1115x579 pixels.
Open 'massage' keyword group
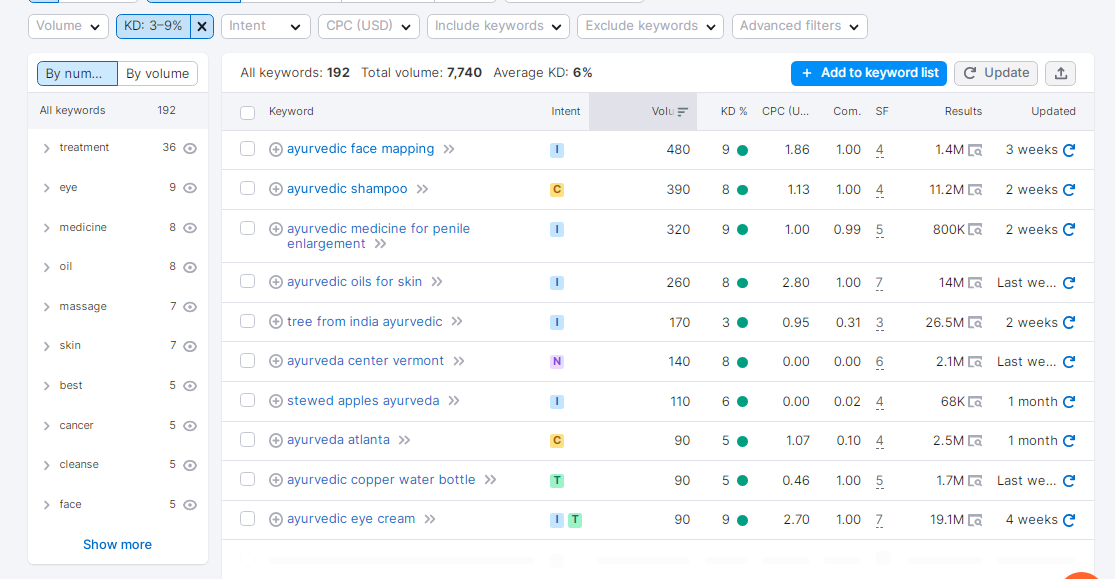click(x=83, y=307)
